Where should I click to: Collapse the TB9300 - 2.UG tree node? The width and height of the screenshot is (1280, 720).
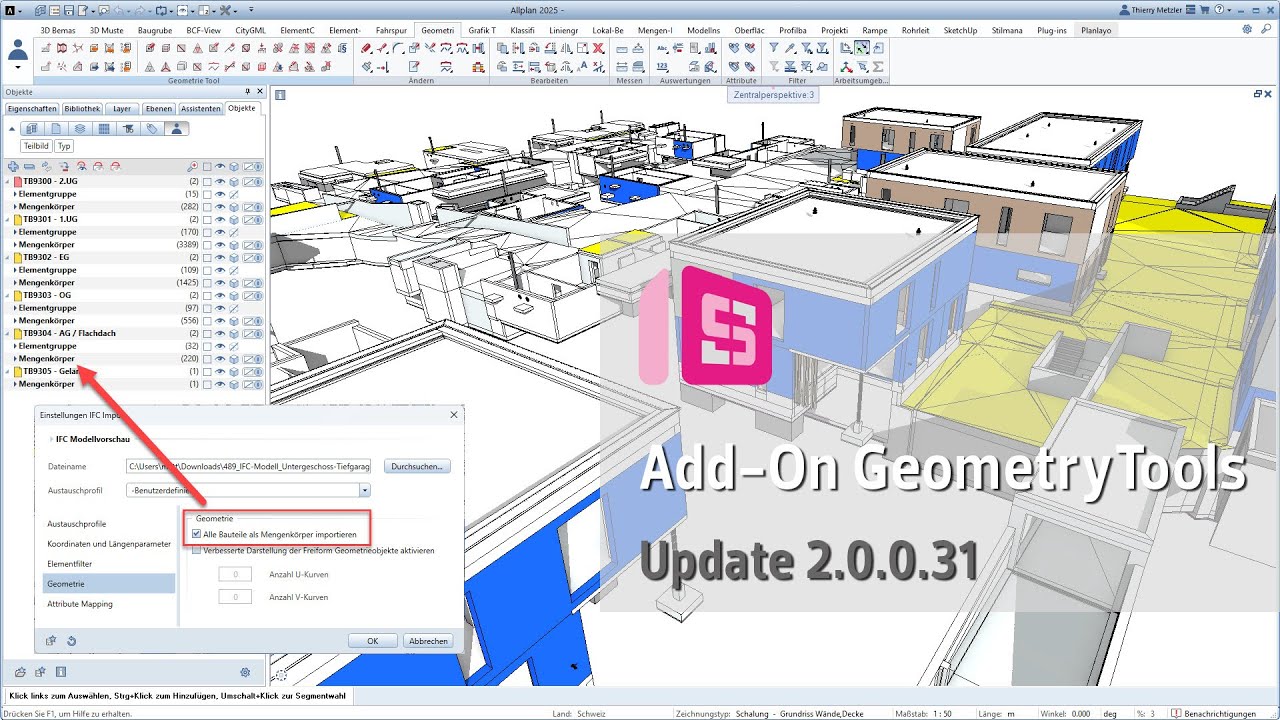[x=7, y=181]
